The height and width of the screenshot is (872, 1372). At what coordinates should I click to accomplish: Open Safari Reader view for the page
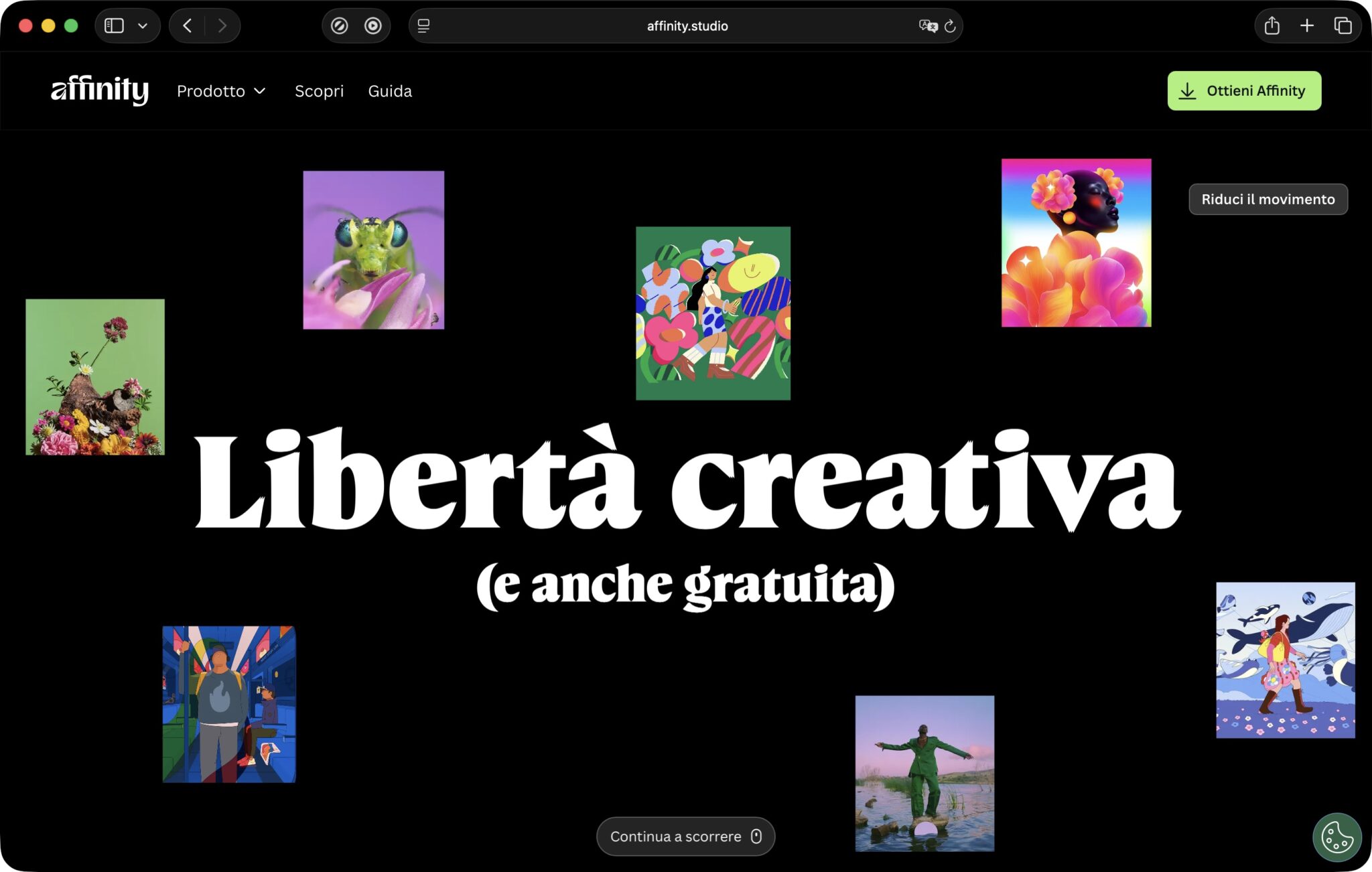(x=423, y=26)
